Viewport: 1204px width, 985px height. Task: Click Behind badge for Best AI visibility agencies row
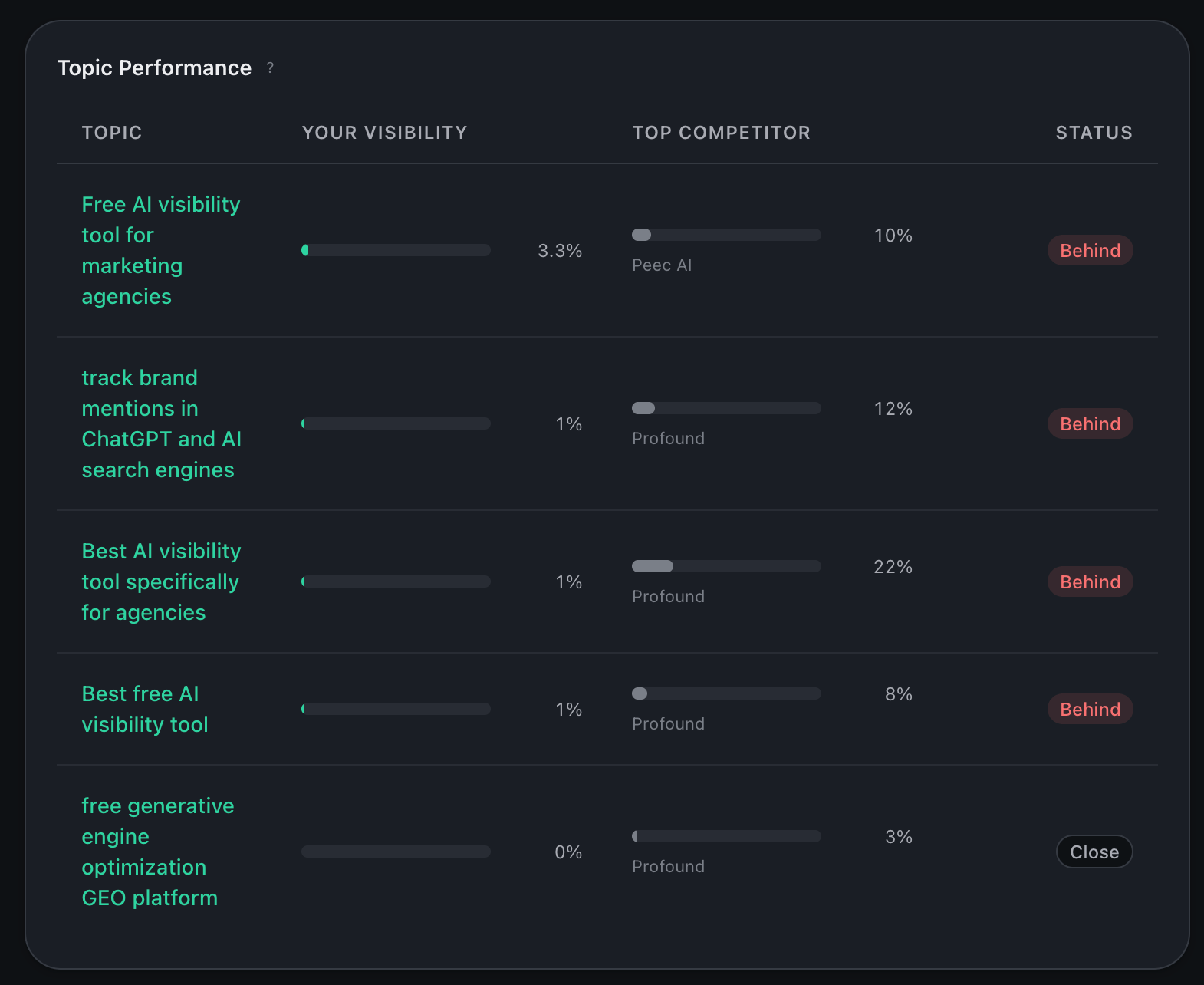click(x=1090, y=581)
